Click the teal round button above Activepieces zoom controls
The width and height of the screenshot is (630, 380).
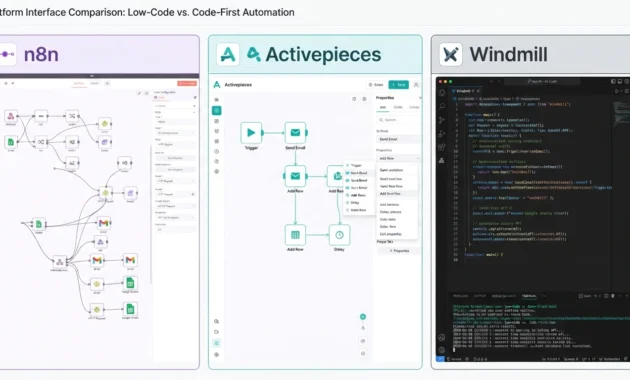tap(363, 317)
